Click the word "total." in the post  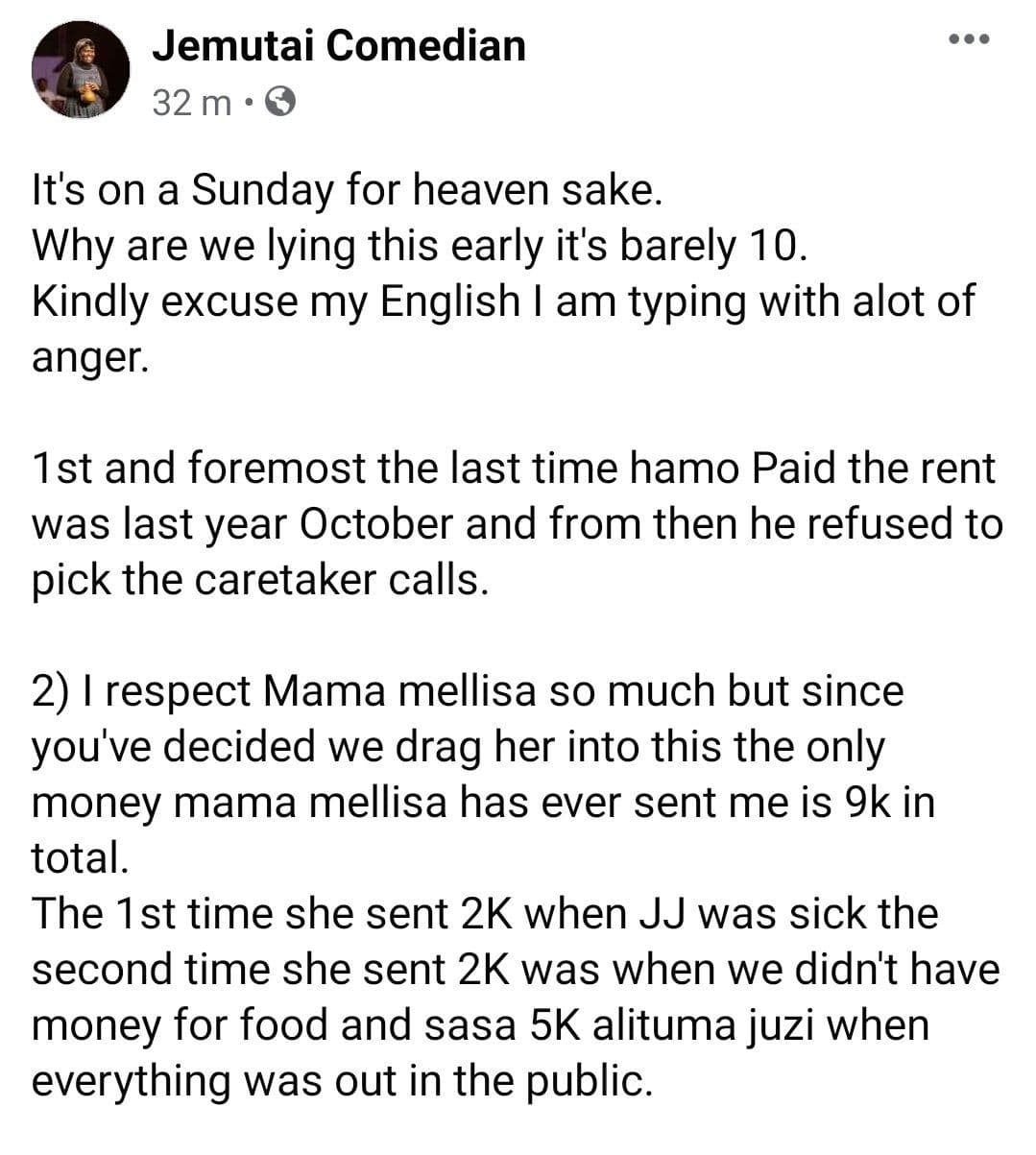[80, 857]
